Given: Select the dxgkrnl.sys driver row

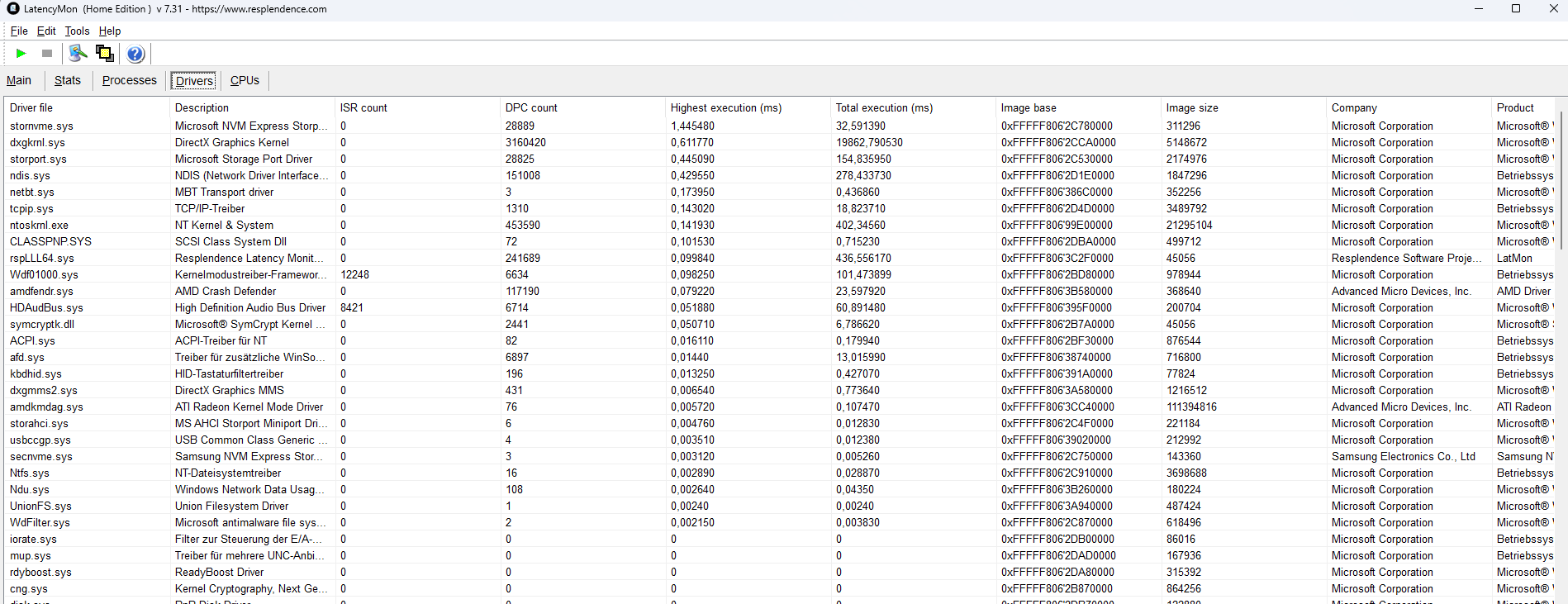Looking at the screenshot, I should (x=781, y=142).
